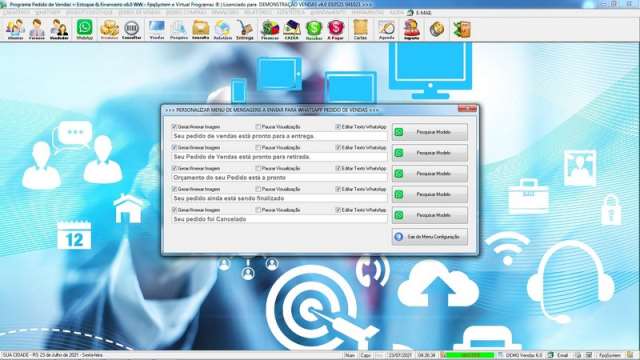Open the A Pagar red dollar icon
This screenshot has width=640, height=360.
coord(336,29)
